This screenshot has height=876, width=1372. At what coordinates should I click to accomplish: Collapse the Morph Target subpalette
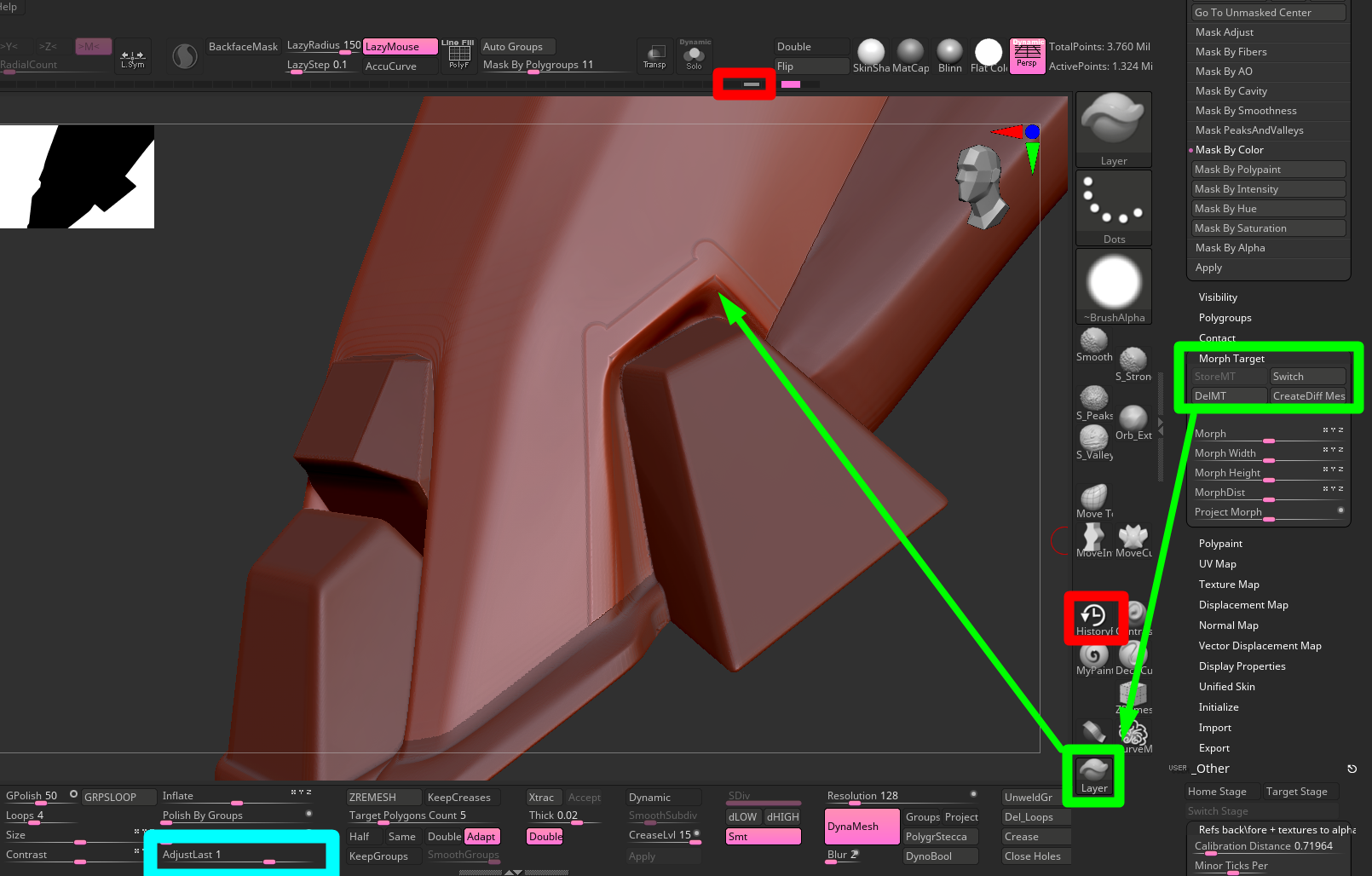(x=1231, y=359)
